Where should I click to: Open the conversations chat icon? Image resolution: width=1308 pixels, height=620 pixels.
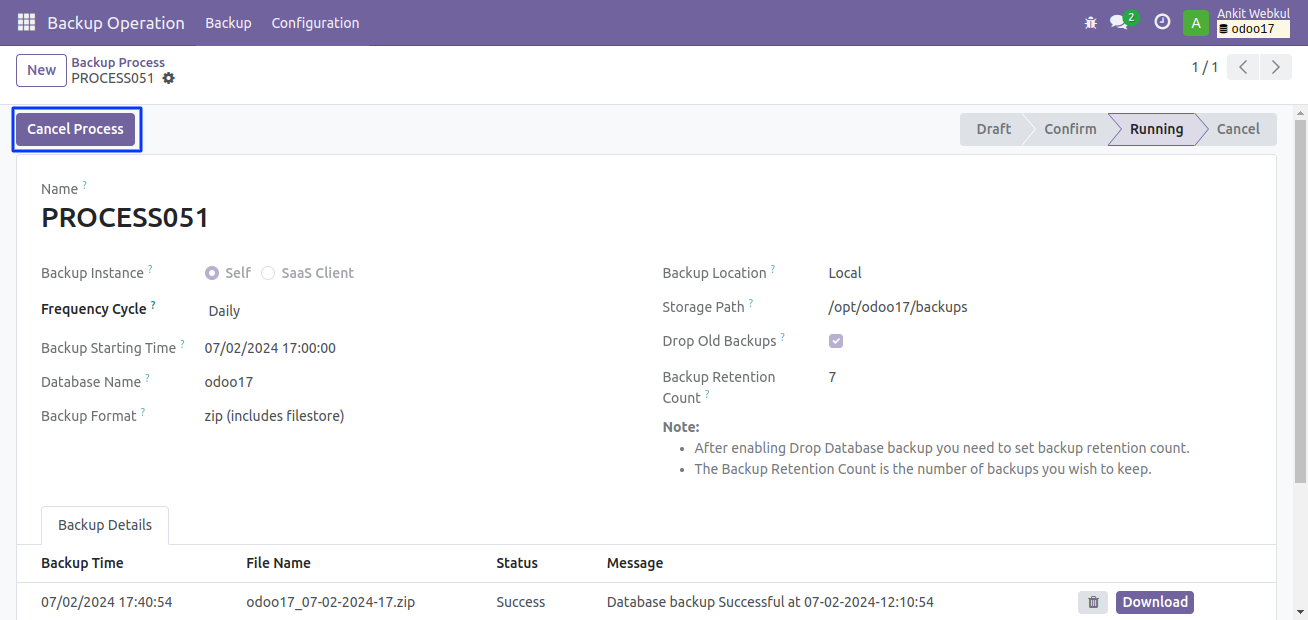click(x=1119, y=22)
